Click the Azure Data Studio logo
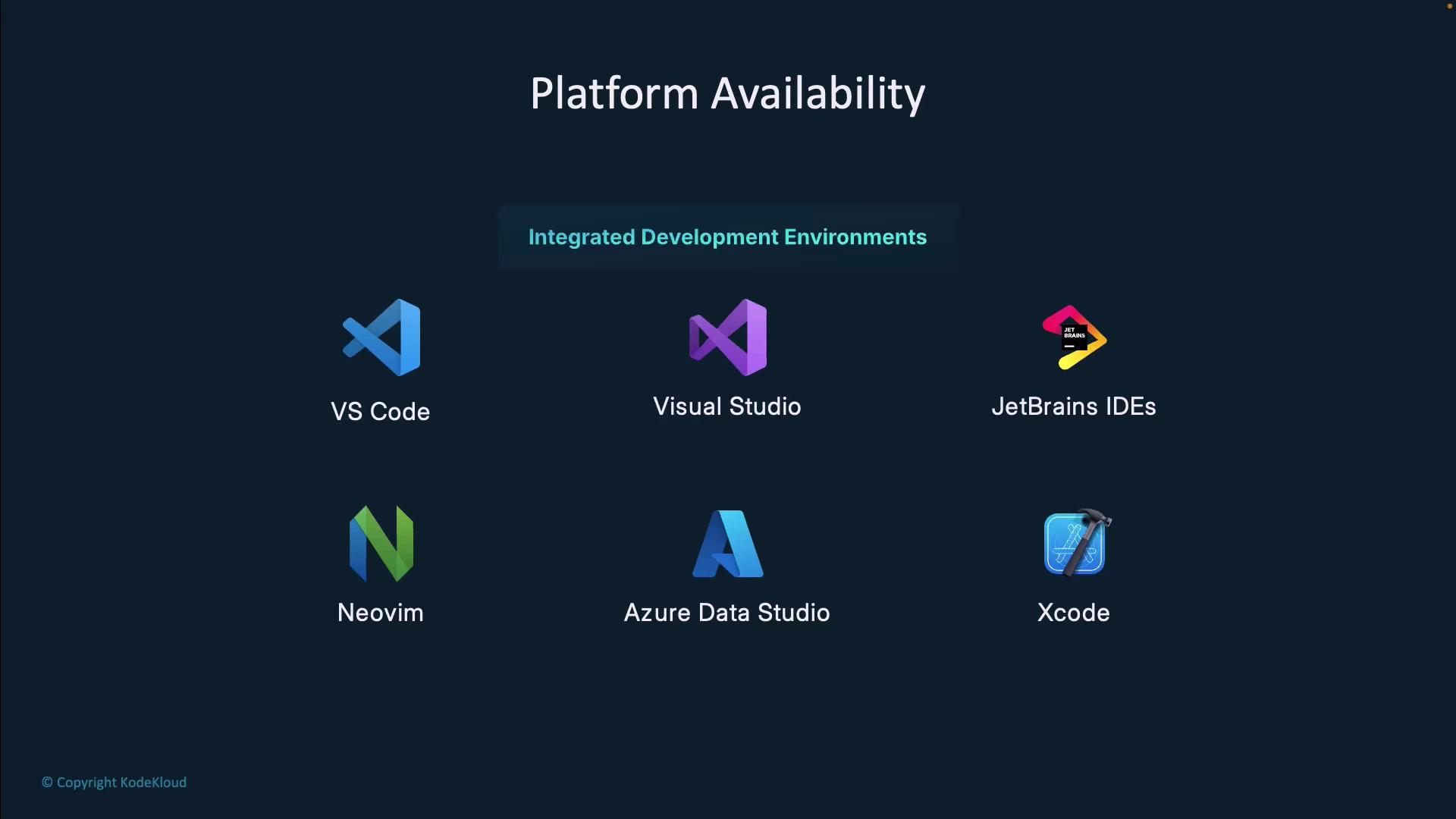The width and height of the screenshot is (1456, 819). [x=728, y=544]
